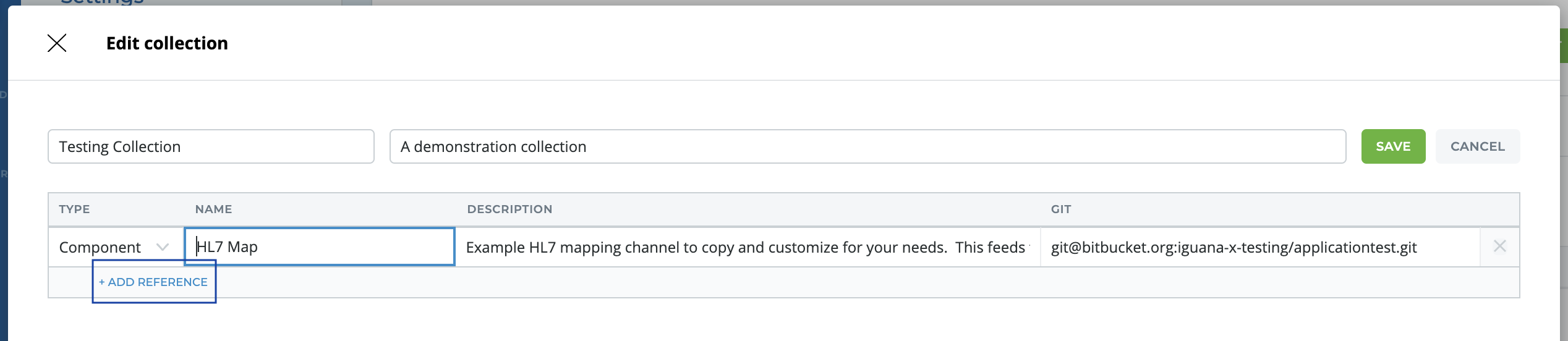Image resolution: width=1568 pixels, height=341 pixels.
Task: Click the 'A demonstration collection' description field
Action: click(867, 146)
